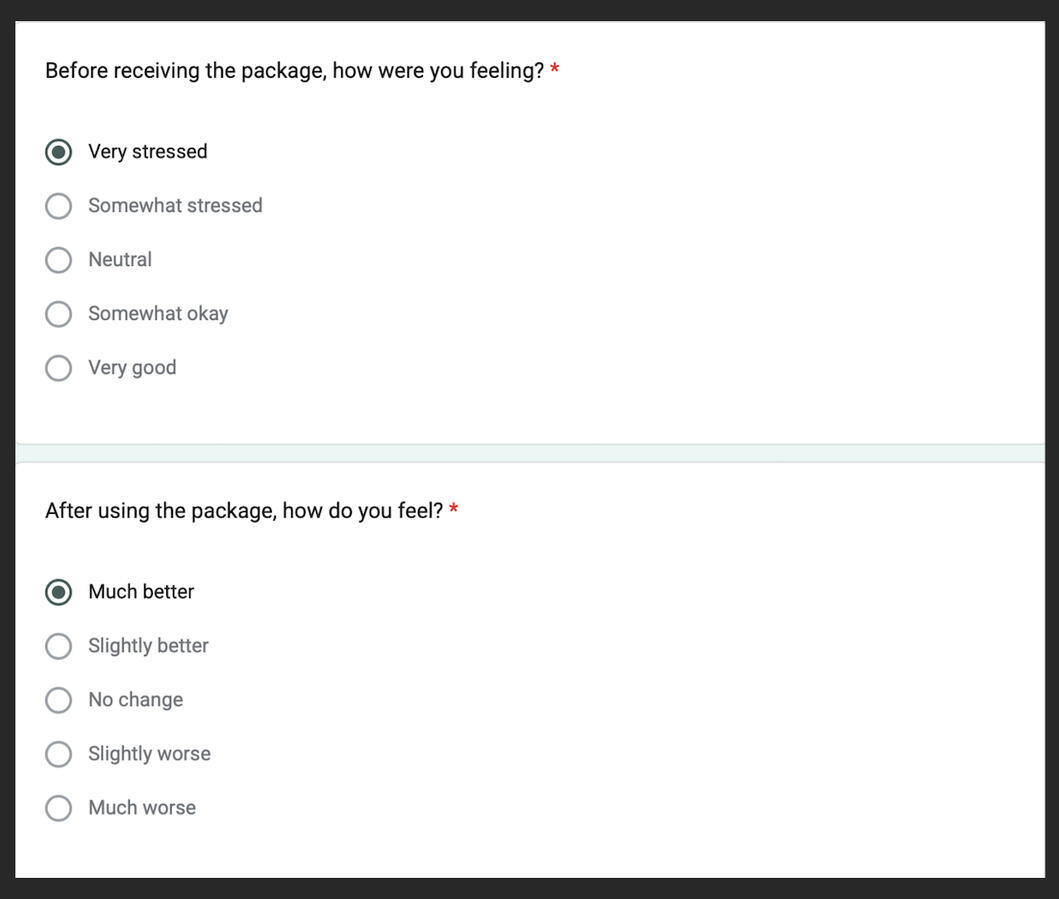Click the 'Somewhat stressed' label text

point(176,205)
